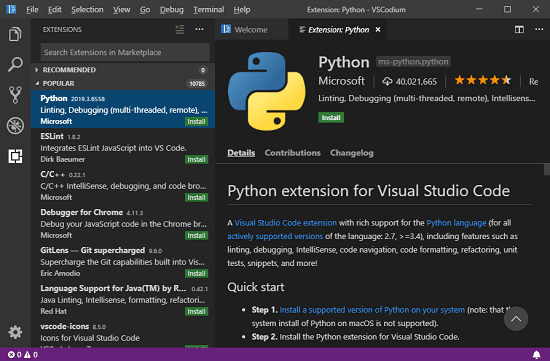Image resolution: width=550 pixels, height=361 pixels.
Task: Open the Python language link
Action: tap(456, 223)
